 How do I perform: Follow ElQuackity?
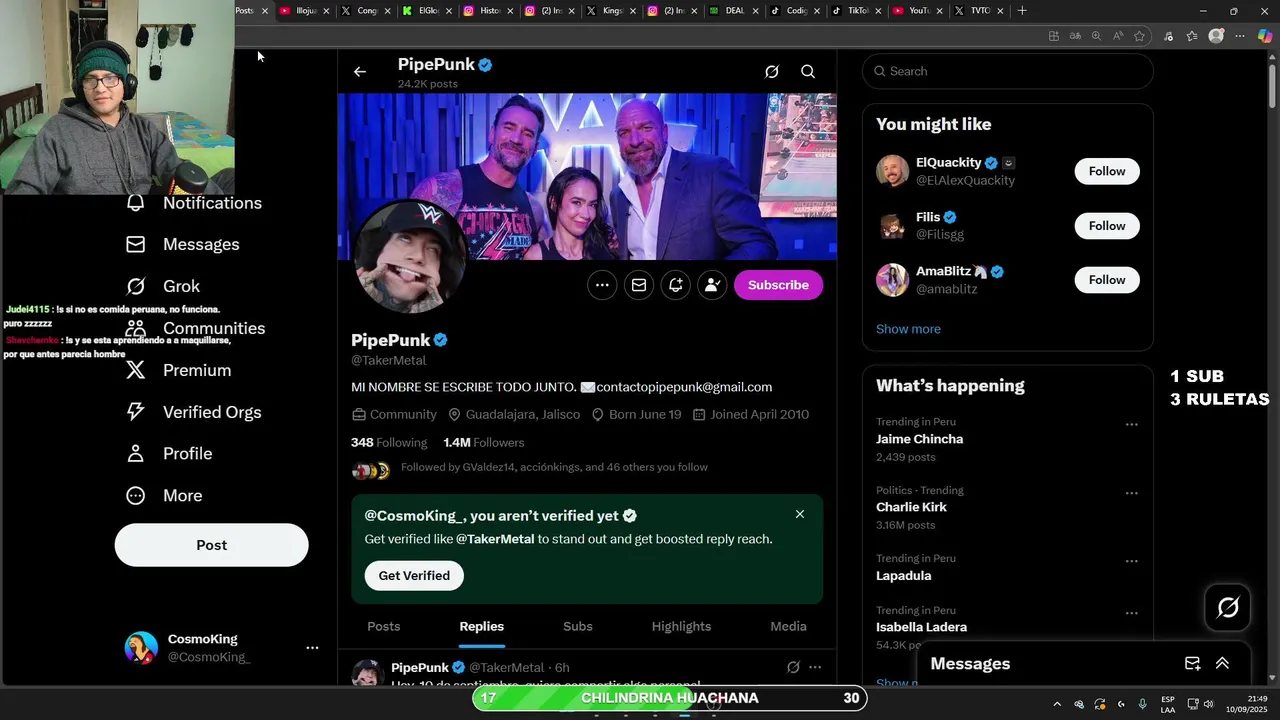coord(1107,171)
